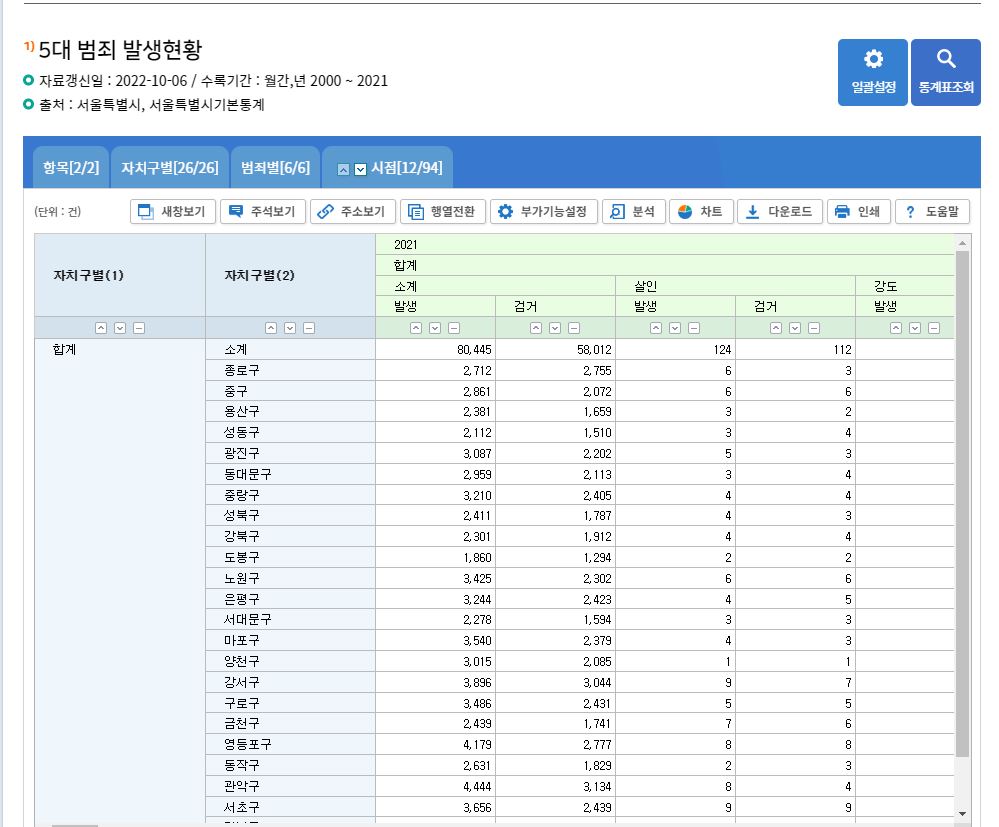
Task: Open 도움말 help
Action: click(932, 212)
